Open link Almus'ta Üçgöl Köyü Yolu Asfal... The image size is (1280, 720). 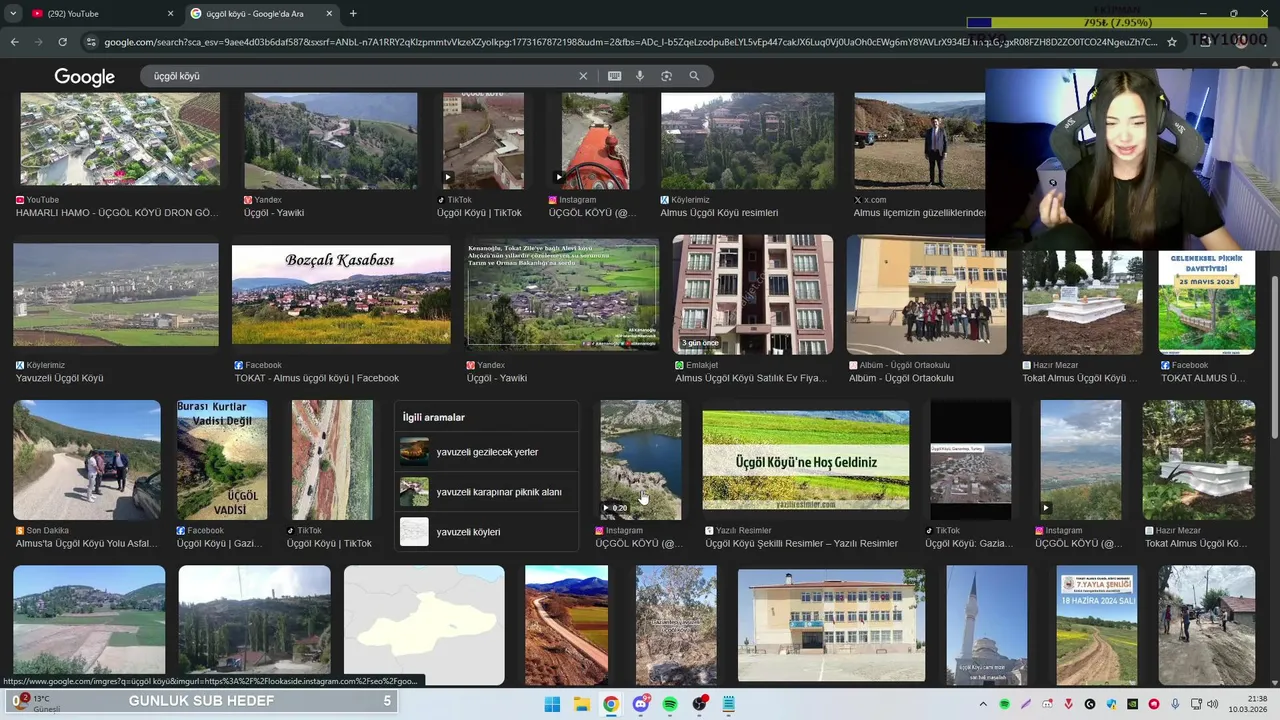(87, 544)
